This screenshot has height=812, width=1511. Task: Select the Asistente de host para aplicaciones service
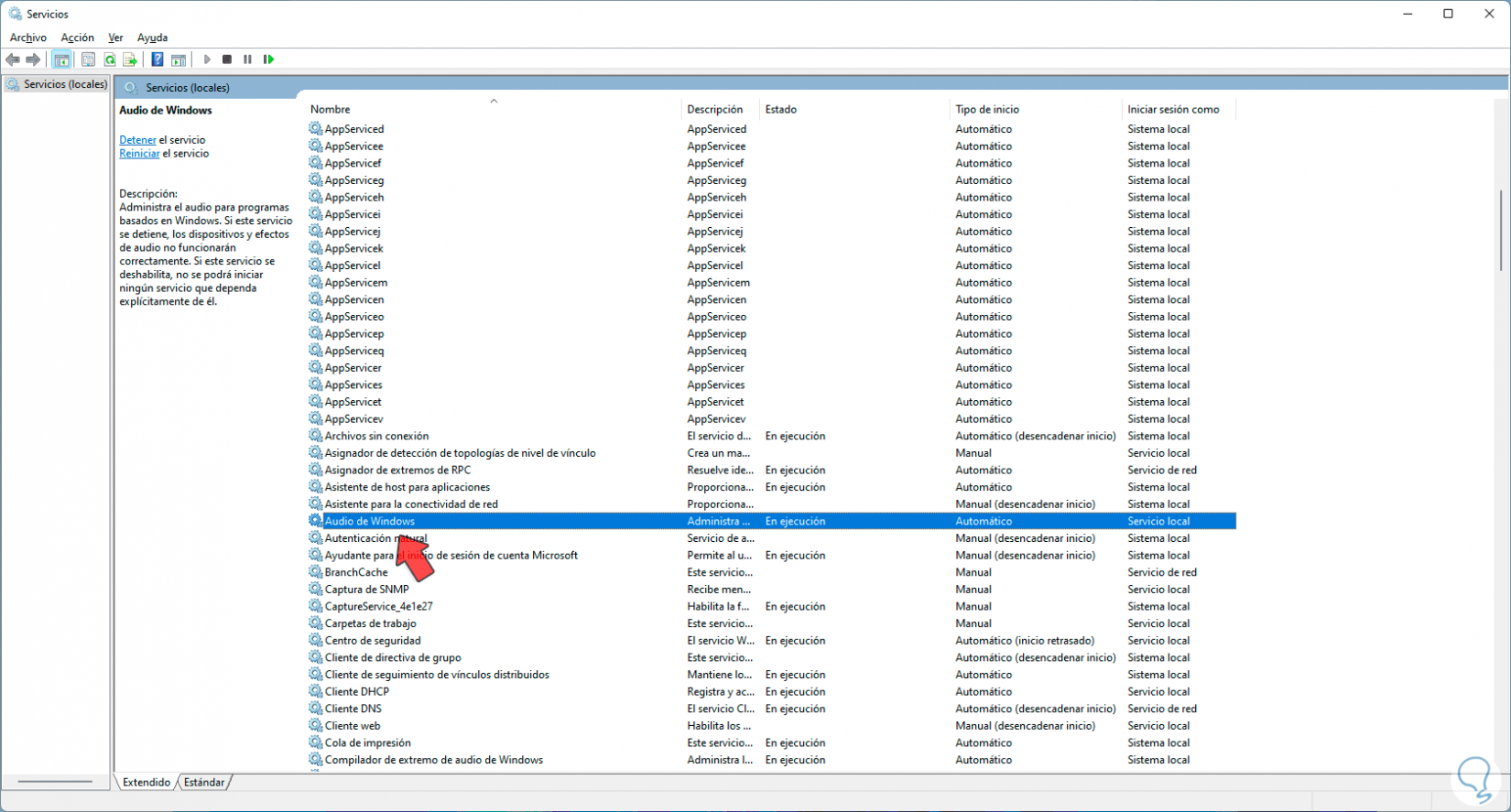(x=408, y=487)
